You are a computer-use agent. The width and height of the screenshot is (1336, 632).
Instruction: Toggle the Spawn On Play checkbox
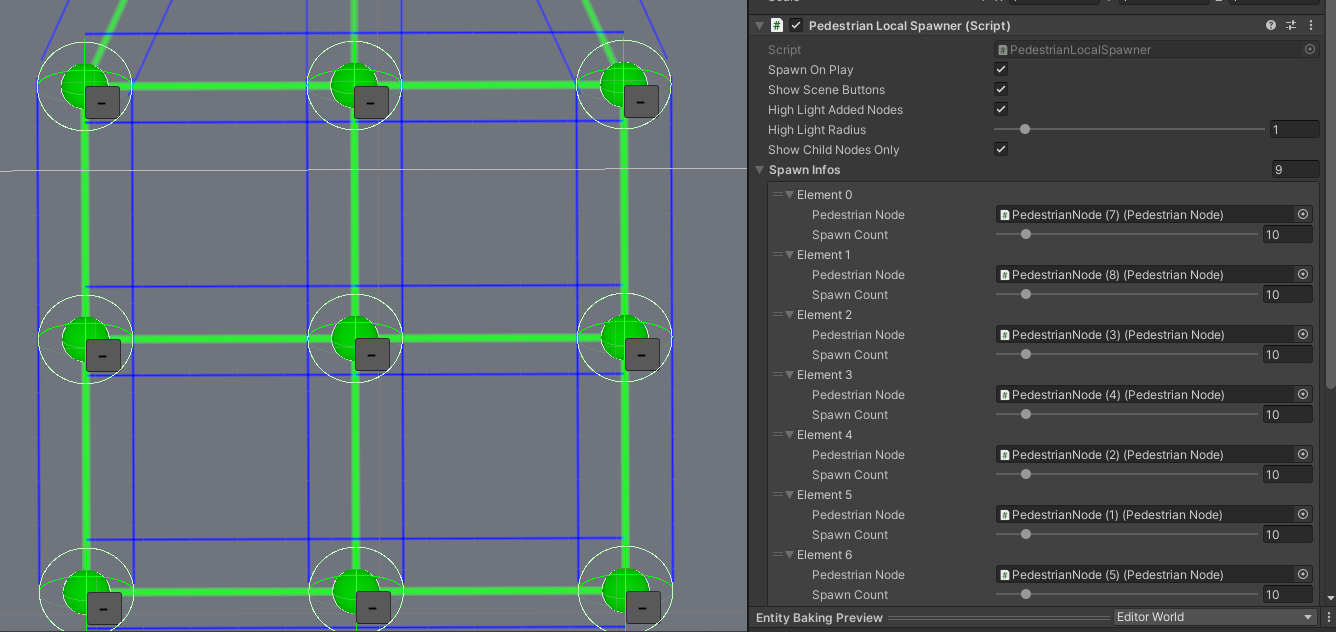1001,69
